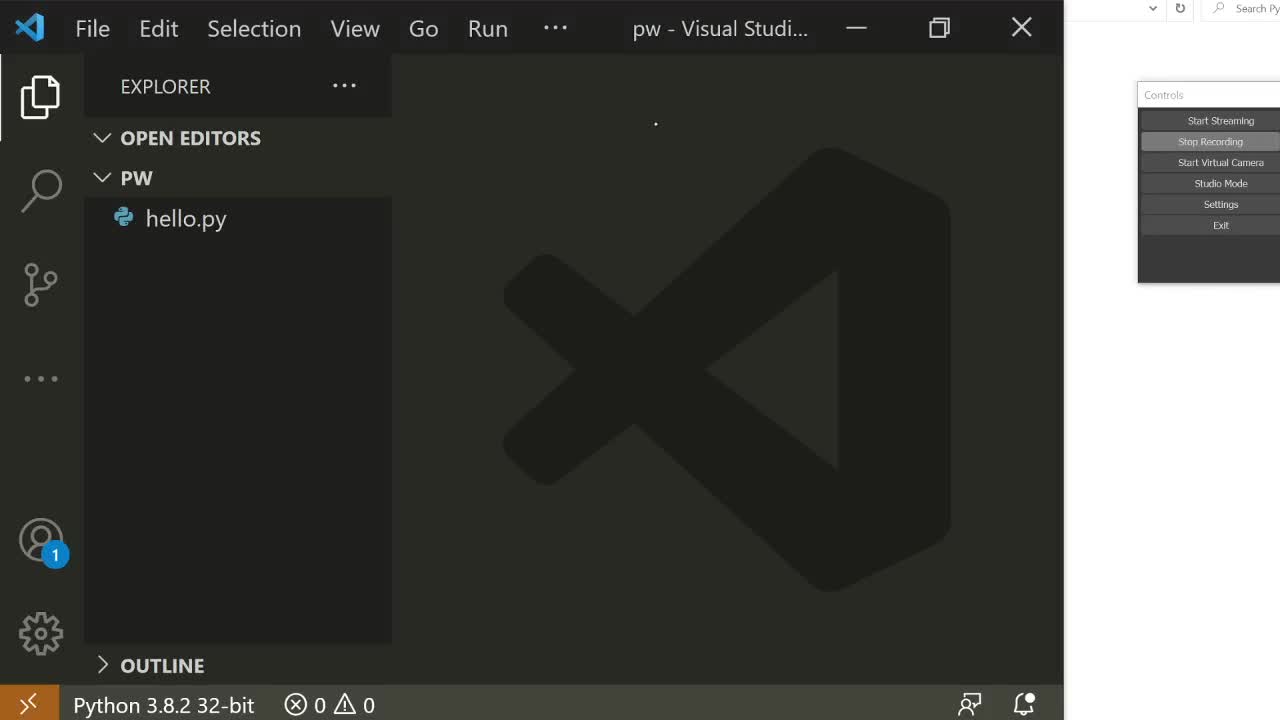Click the refresh icon in background window

[x=1180, y=9]
